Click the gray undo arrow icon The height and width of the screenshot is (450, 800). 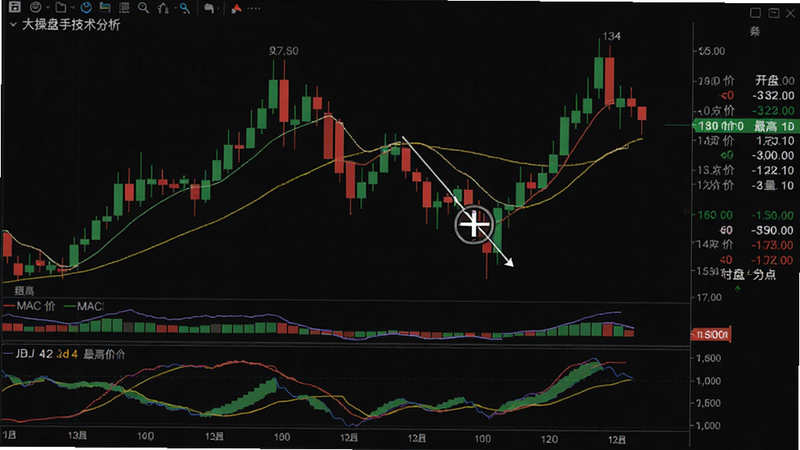pyautogui.click(x=209, y=8)
